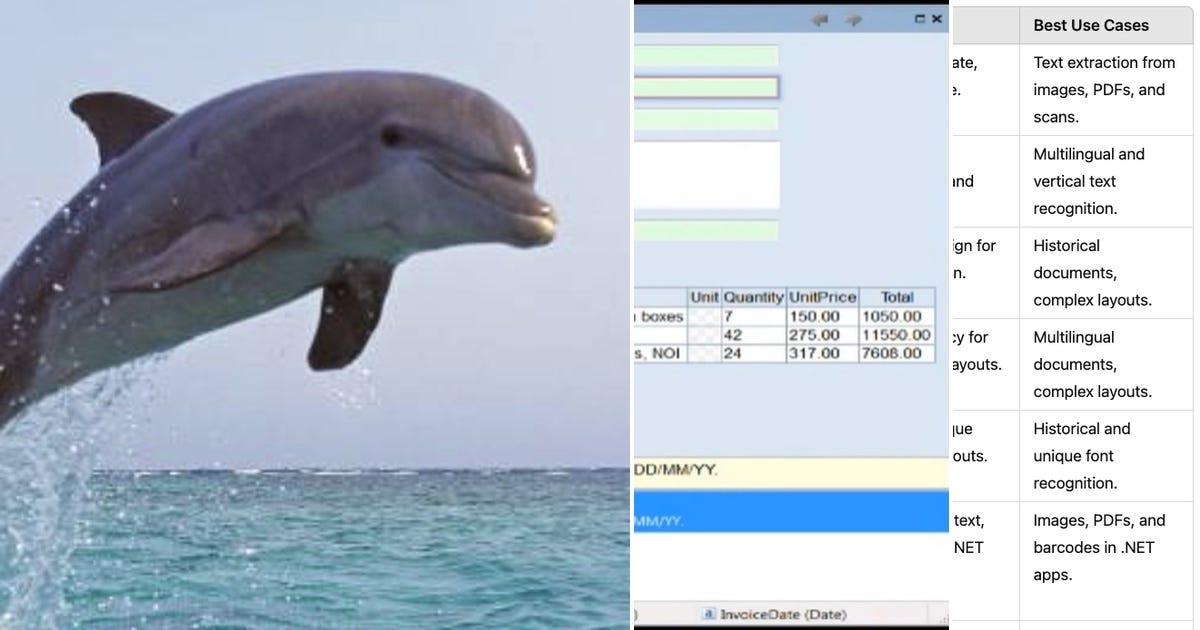Viewport: 1200px width, 630px height.
Task: Click the description cell ending in NOI
Action: tap(661, 353)
